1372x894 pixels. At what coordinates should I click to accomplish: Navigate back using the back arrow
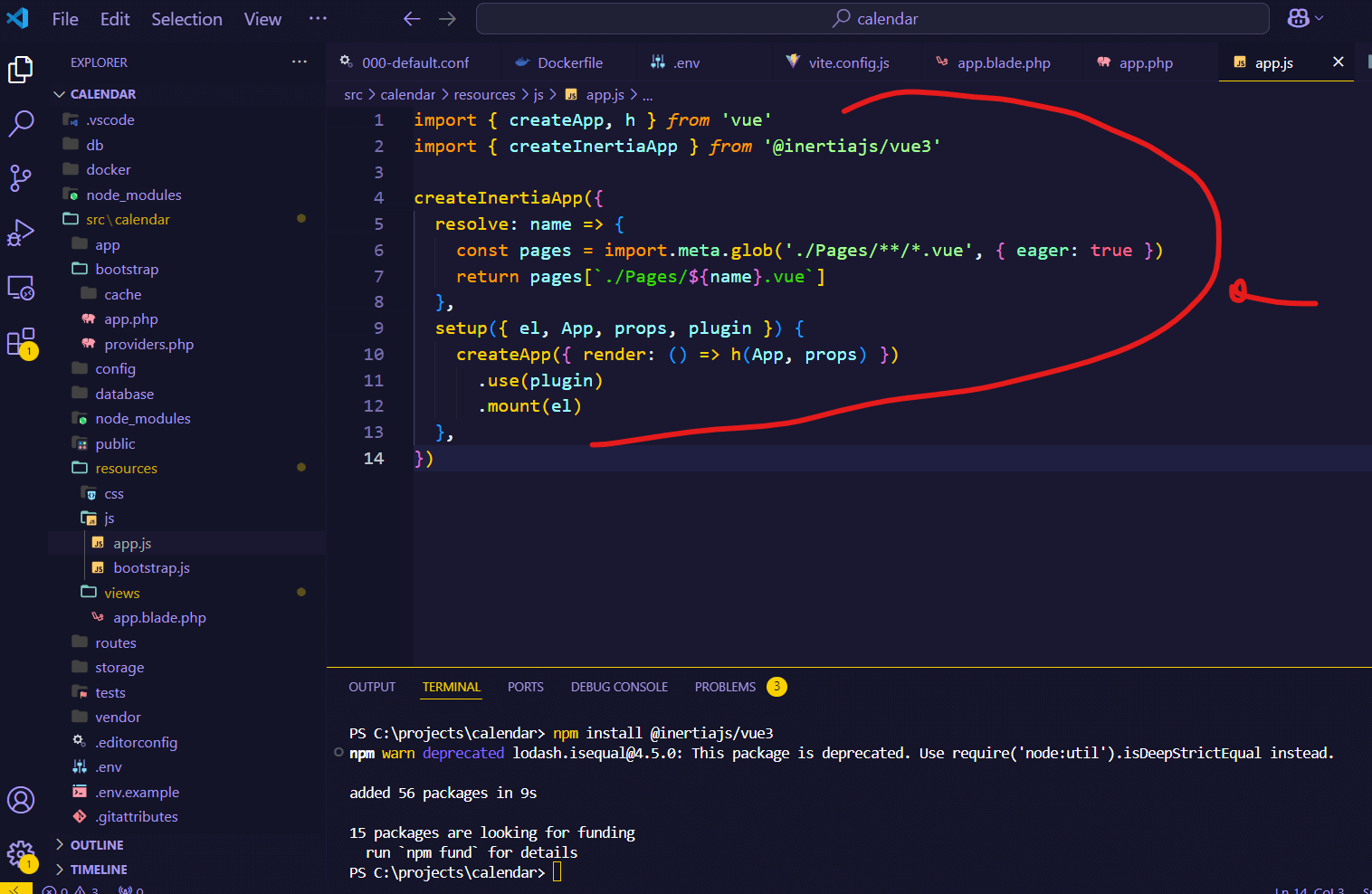coord(412,18)
